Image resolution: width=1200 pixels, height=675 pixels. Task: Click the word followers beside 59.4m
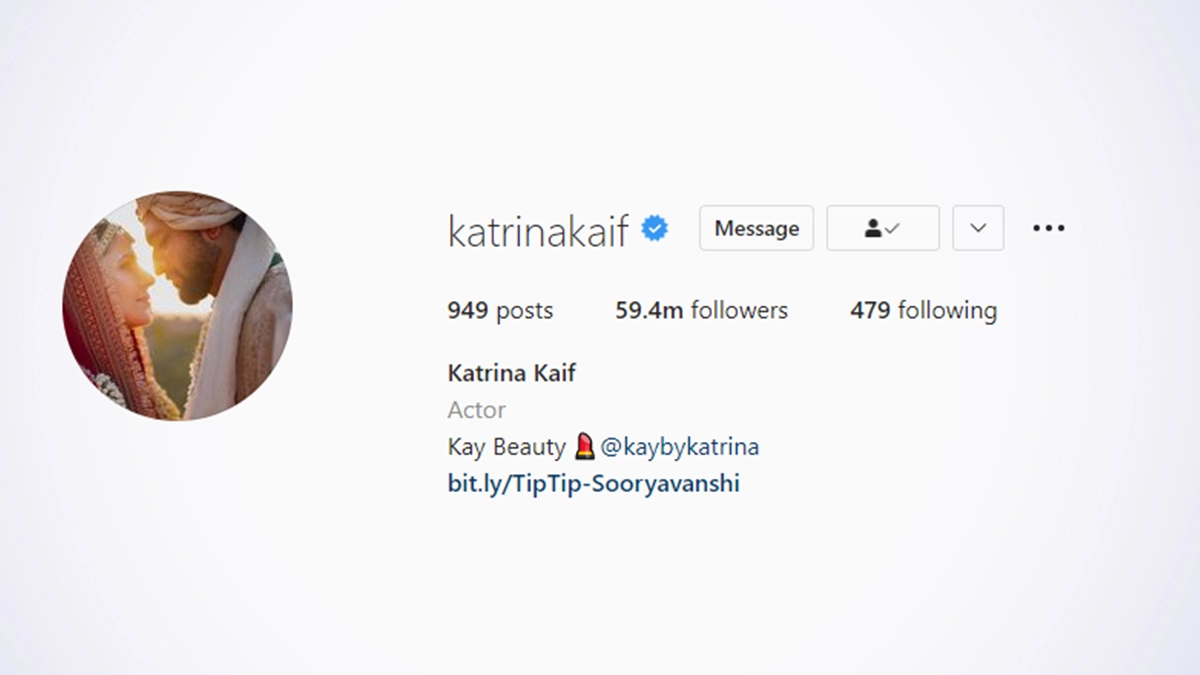[739, 311]
